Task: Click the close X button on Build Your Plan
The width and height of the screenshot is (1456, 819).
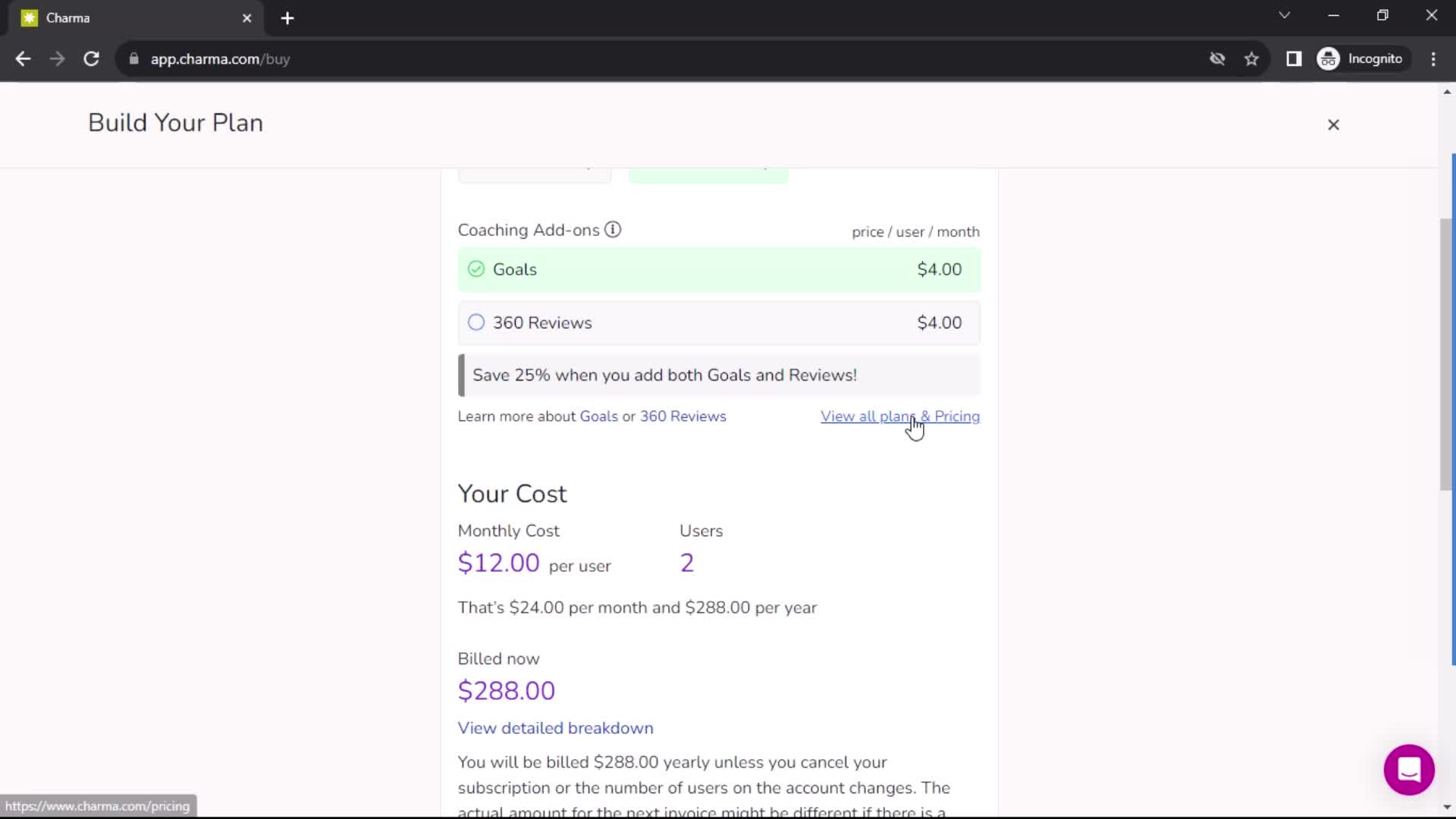Action: click(1334, 124)
